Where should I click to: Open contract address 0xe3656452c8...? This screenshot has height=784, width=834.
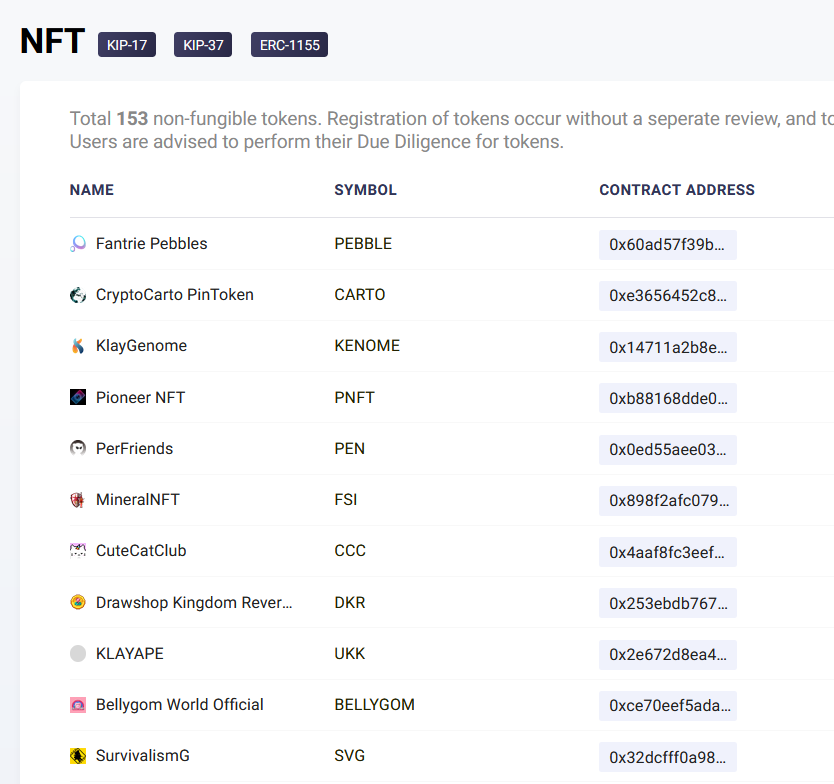pyautogui.click(x=668, y=296)
